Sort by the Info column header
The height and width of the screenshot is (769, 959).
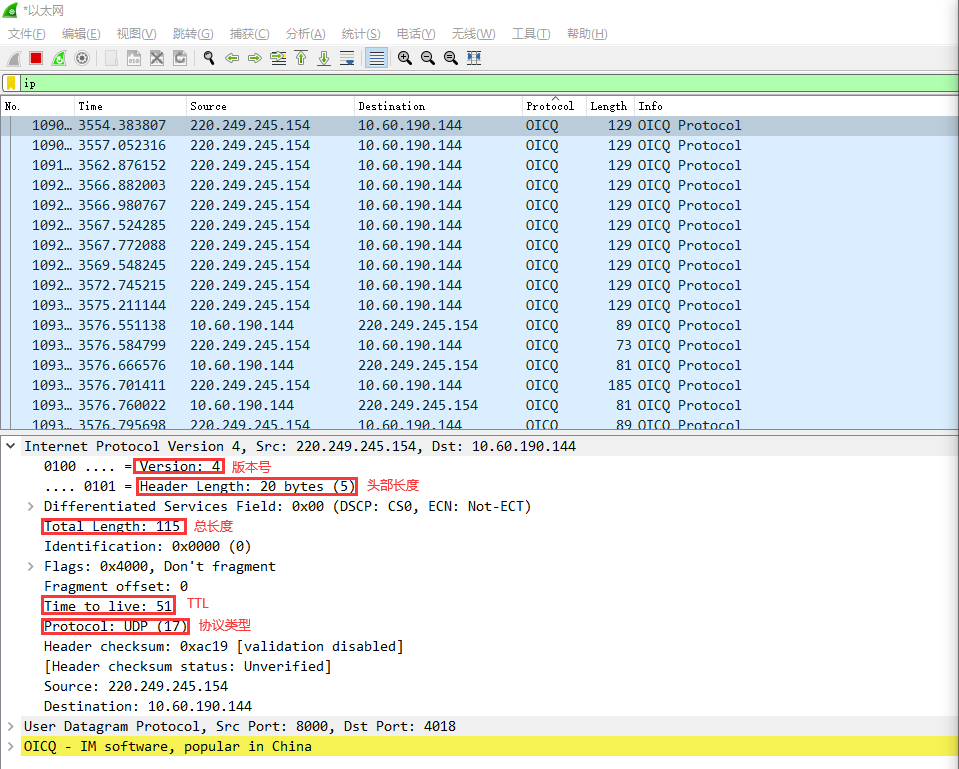tap(796, 106)
